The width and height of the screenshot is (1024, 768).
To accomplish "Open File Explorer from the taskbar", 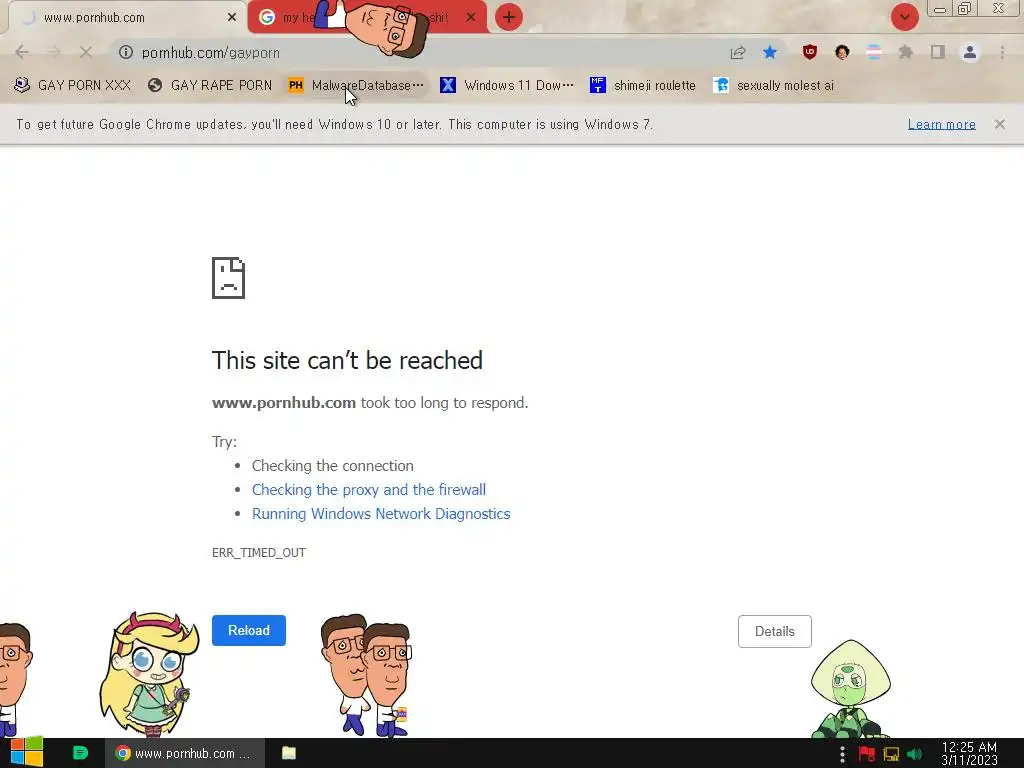I will coord(289,753).
